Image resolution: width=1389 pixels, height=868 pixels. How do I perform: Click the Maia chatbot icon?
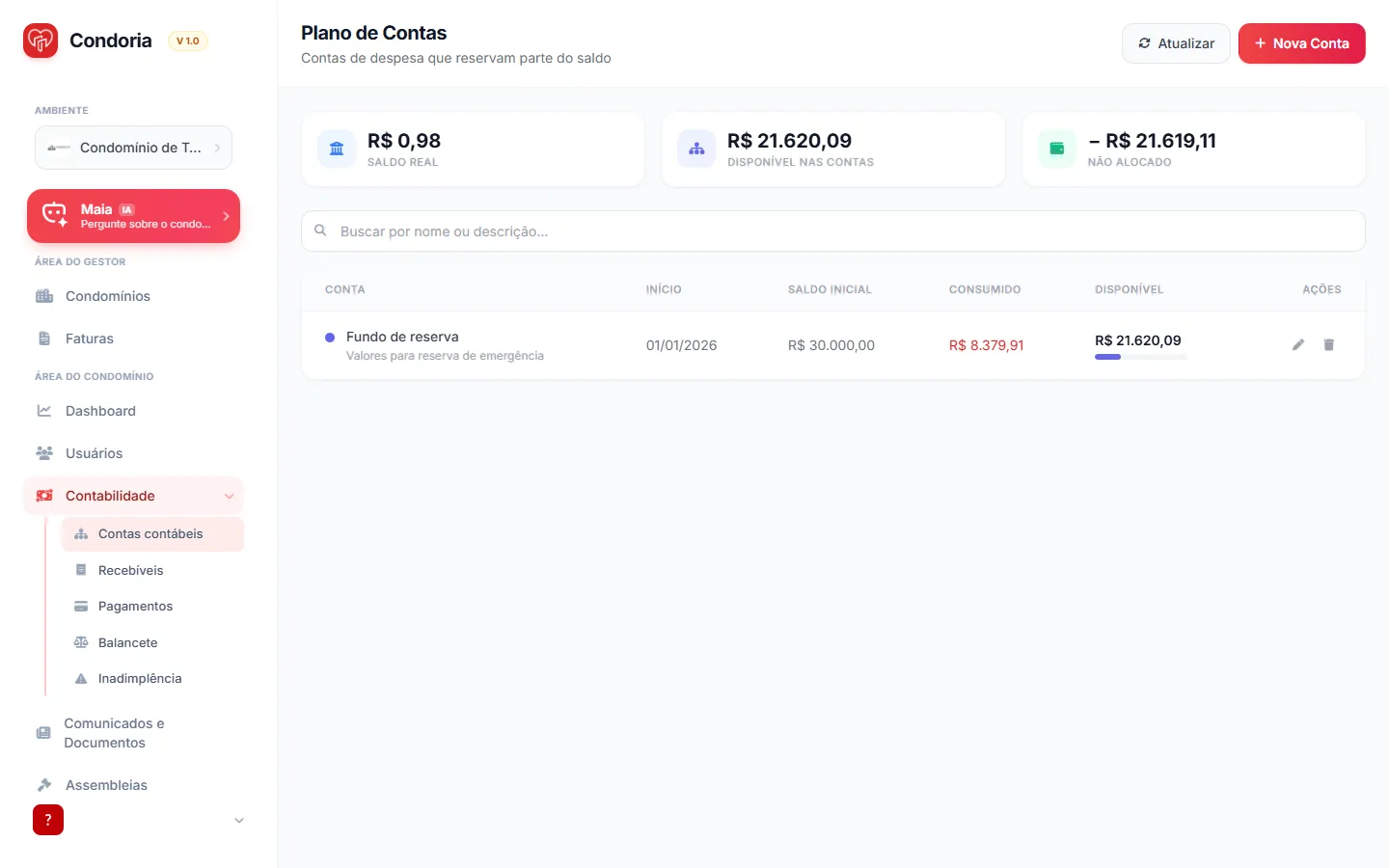tap(55, 215)
